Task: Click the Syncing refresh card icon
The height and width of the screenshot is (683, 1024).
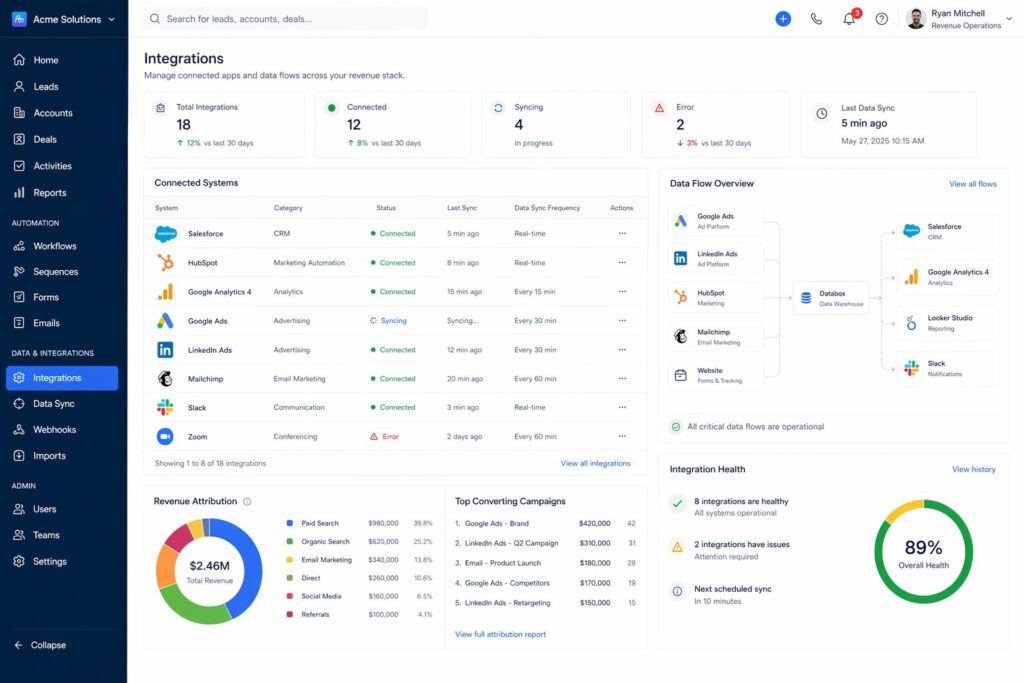Action: [498, 108]
